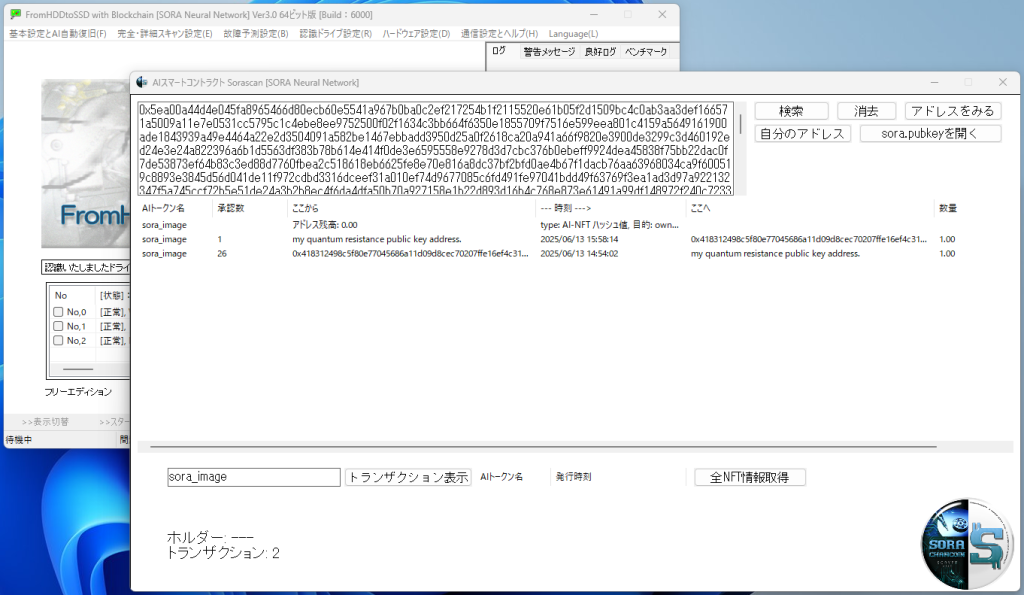The height and width of the screenshot is (595, 1024).
Task: Click the ホルダー: --- label
Action: point(210,538)
